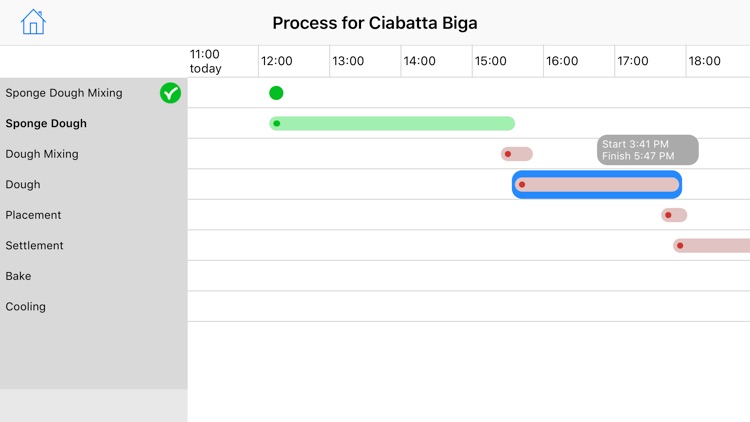Pick the Settlement step in list
Screen dimensions: 750x422
coord(34,246)
